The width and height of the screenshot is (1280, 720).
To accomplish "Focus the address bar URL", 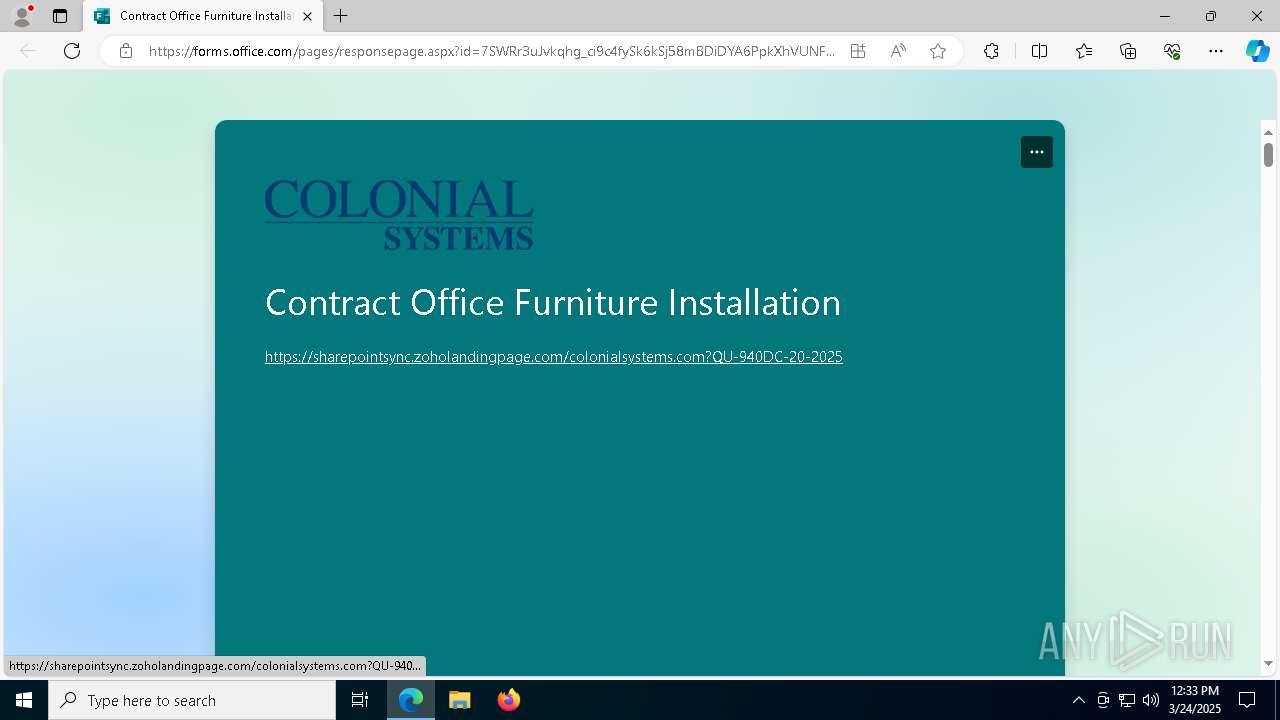I will tap(492, 51).
